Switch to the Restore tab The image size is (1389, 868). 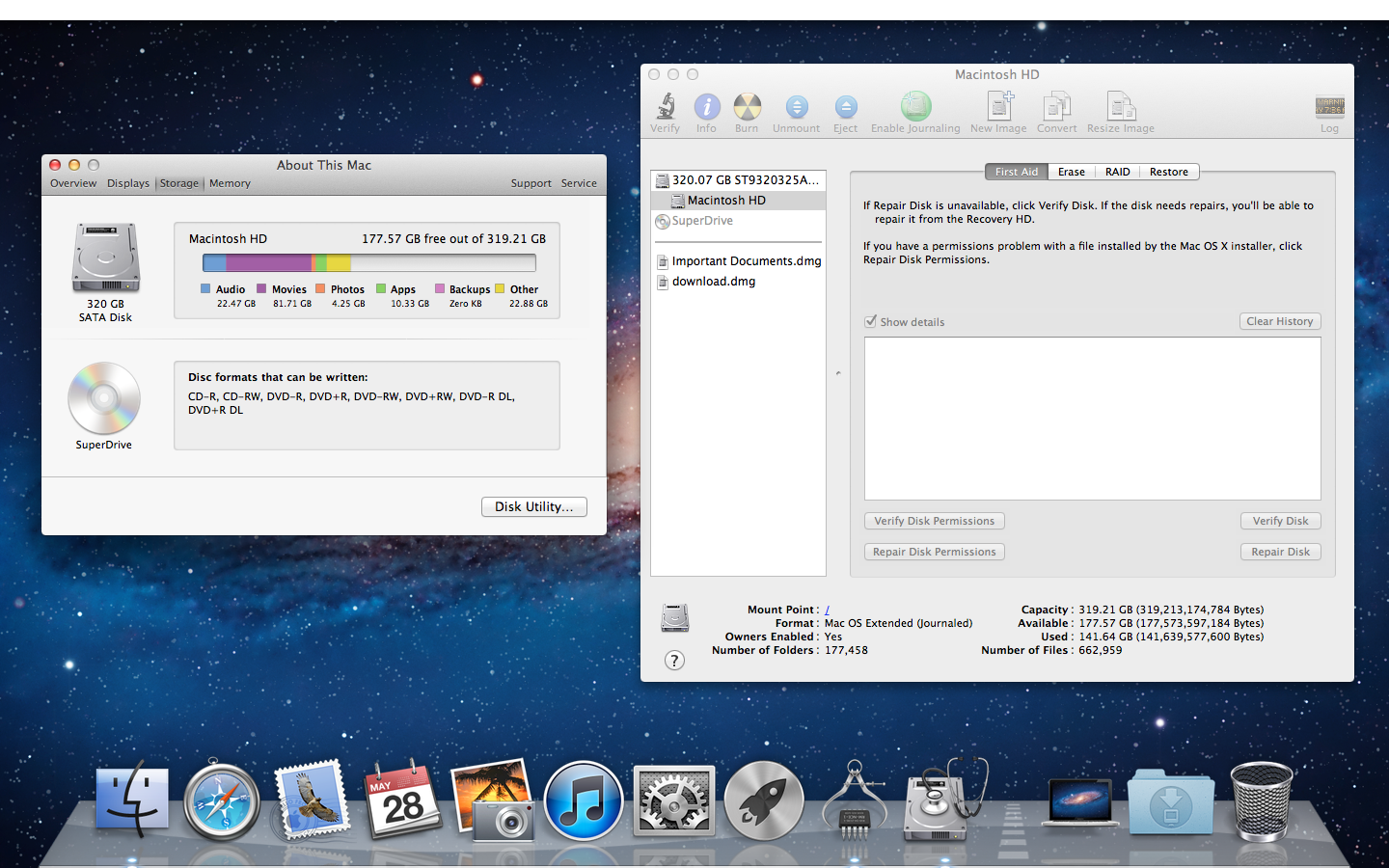point(1168,172)
